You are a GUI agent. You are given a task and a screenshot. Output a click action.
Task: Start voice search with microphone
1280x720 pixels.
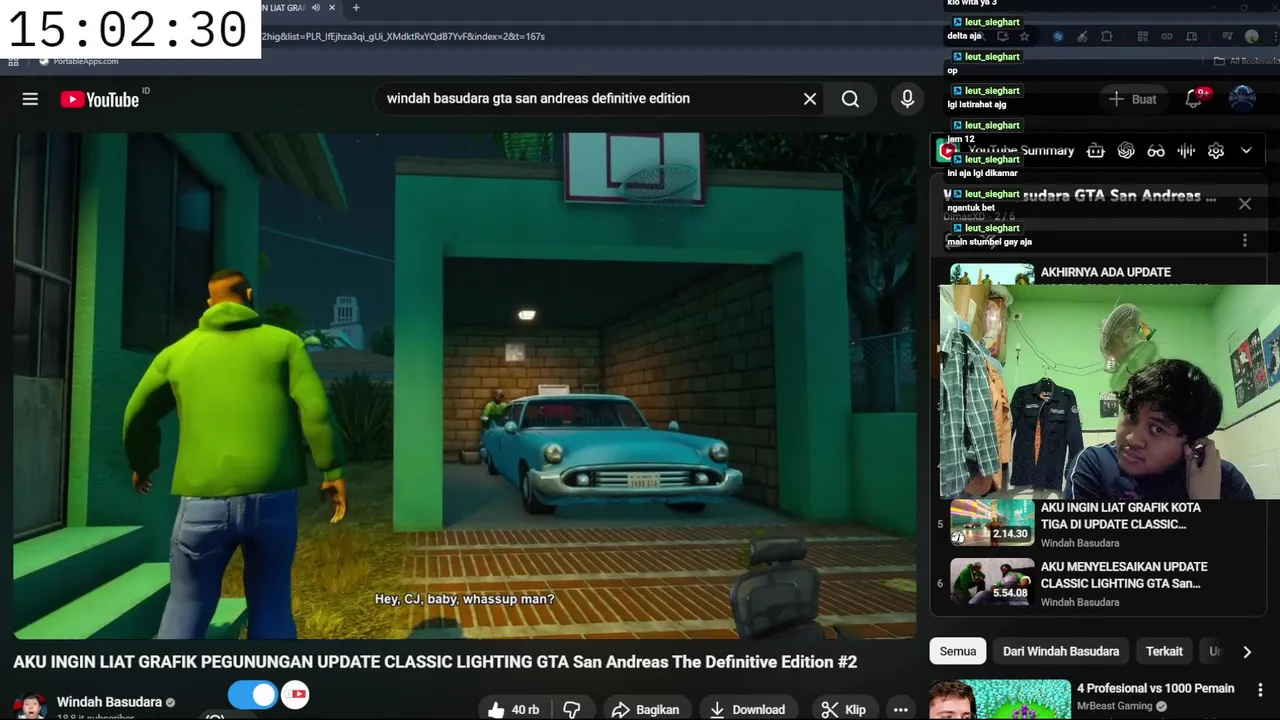(907, 99)
